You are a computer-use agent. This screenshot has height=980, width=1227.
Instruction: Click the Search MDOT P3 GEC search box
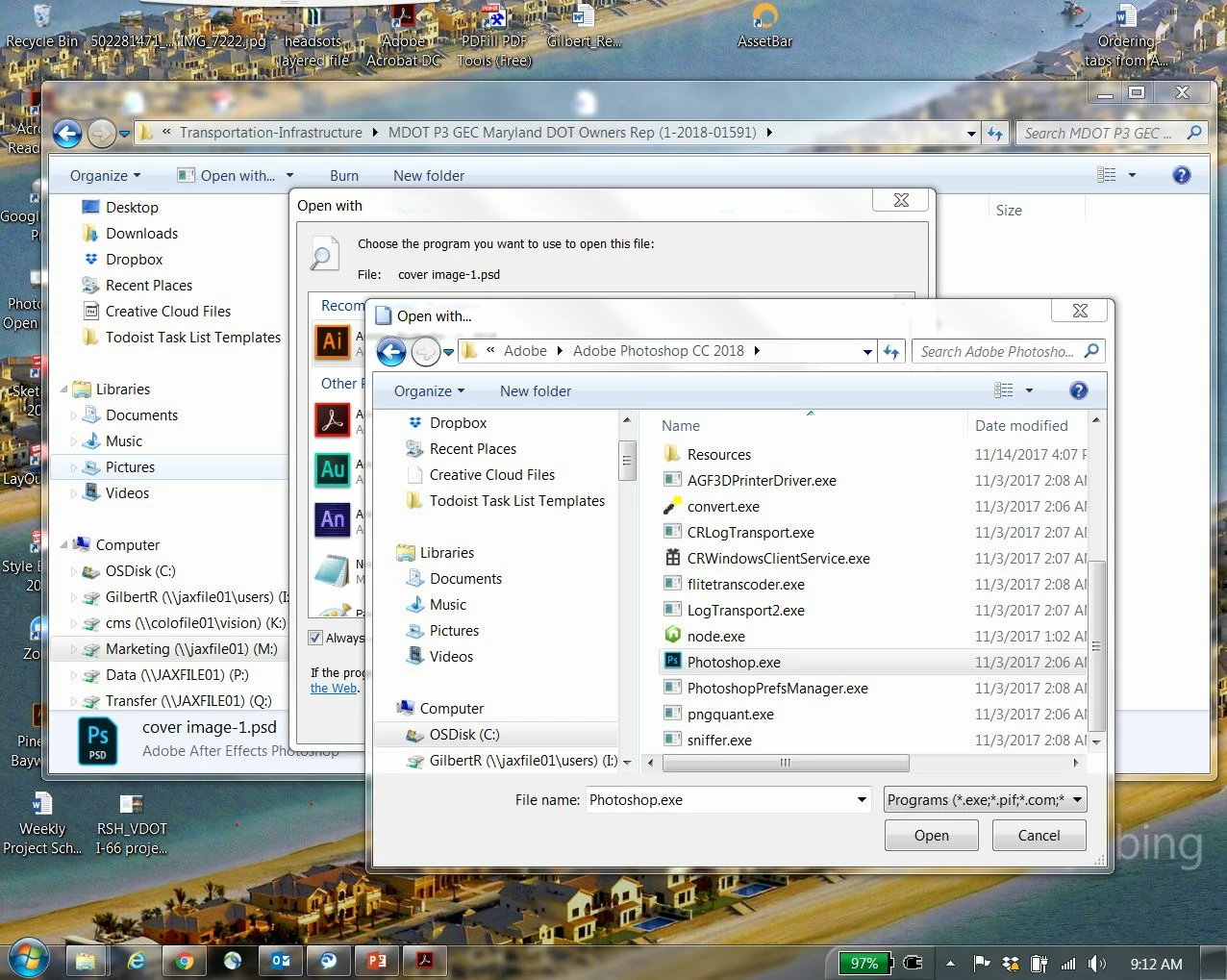pyautogui.click(x=1111, y=133)
